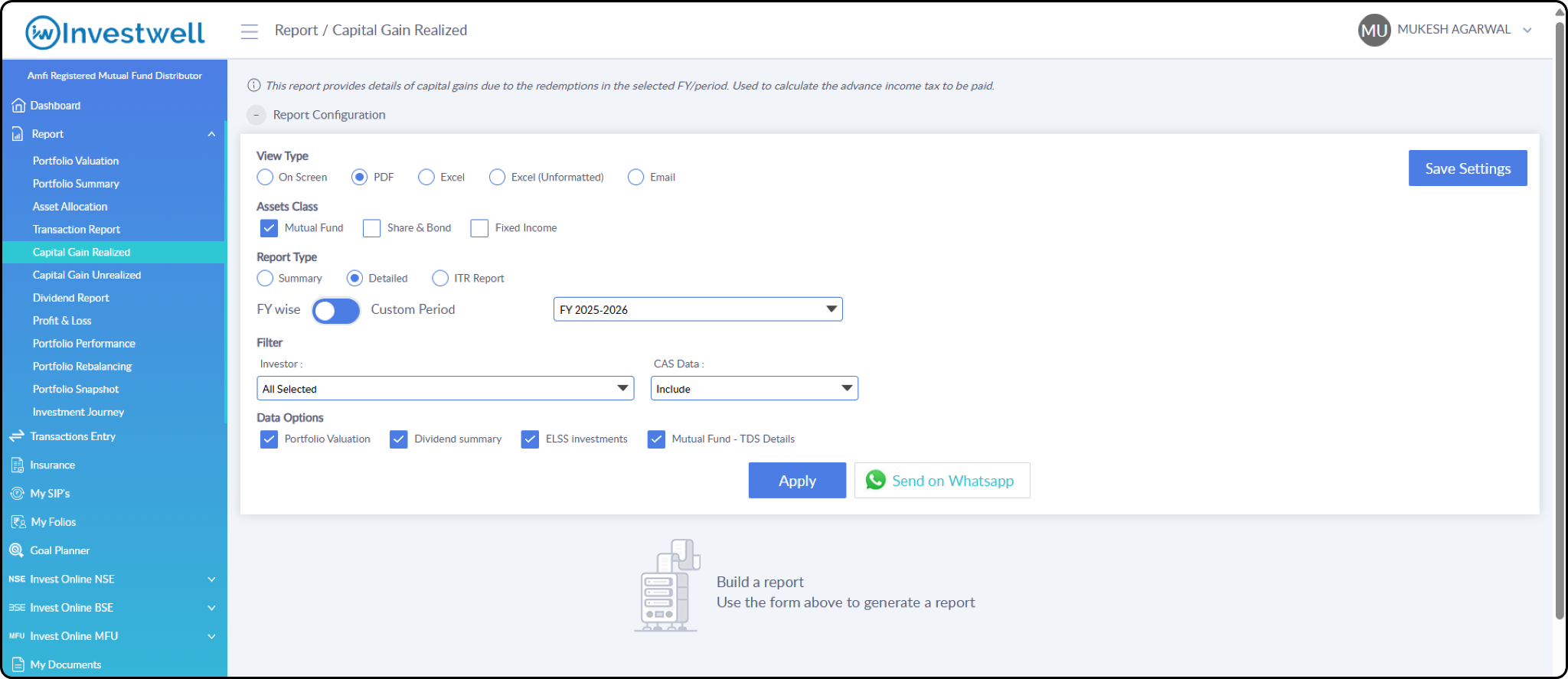1568x679 pixels.
Task: Select Excel view type
Action: (x=426, y=177)
